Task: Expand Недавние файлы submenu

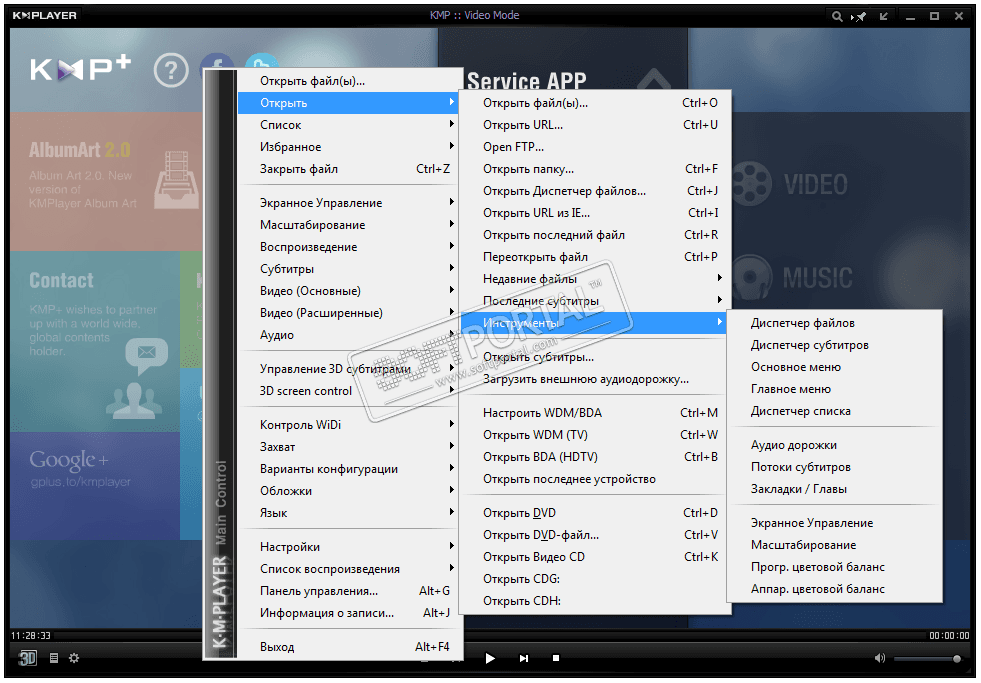Action: click(594, 279)
